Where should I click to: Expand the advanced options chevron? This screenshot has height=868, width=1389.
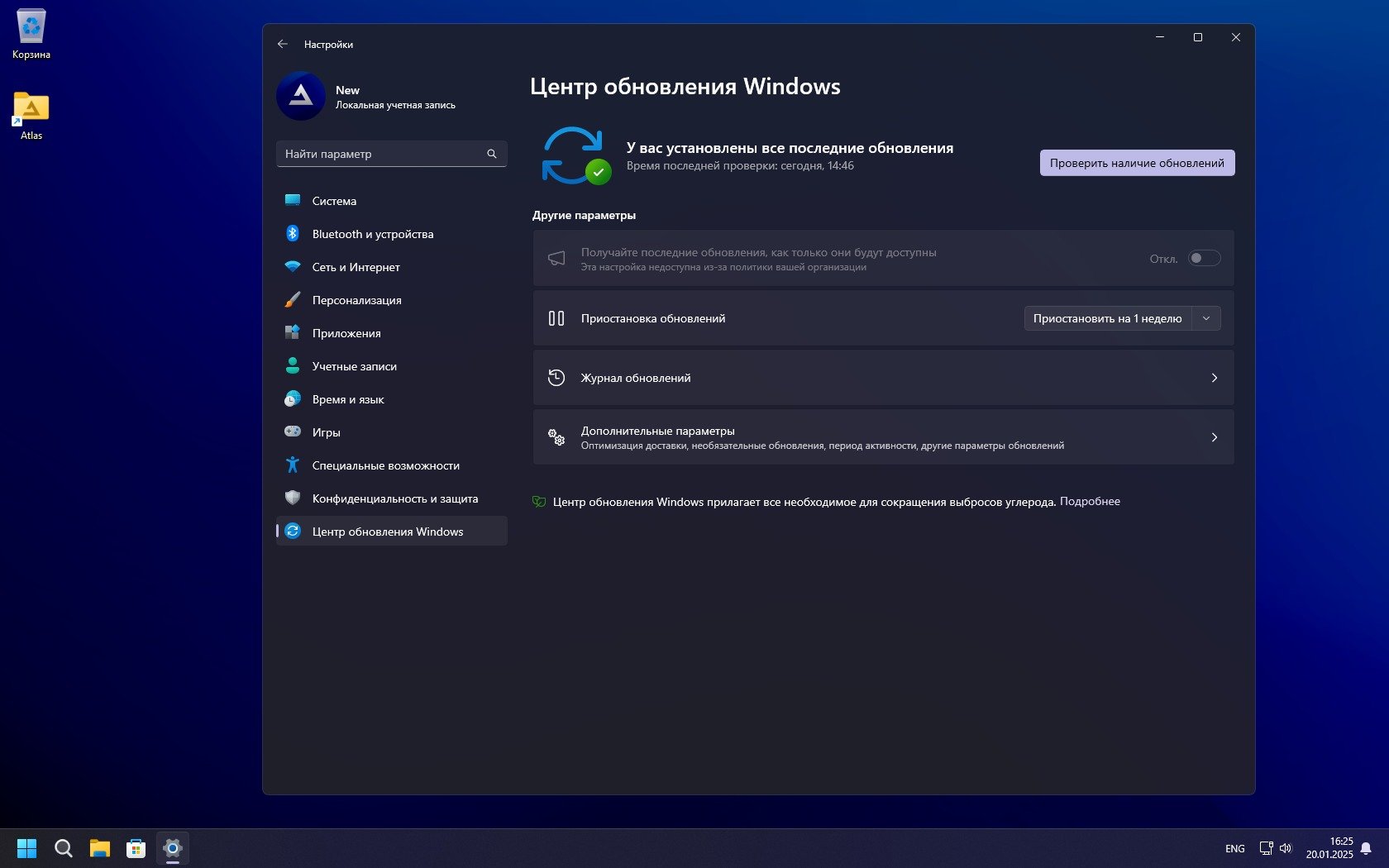[x=1215, y=437]
